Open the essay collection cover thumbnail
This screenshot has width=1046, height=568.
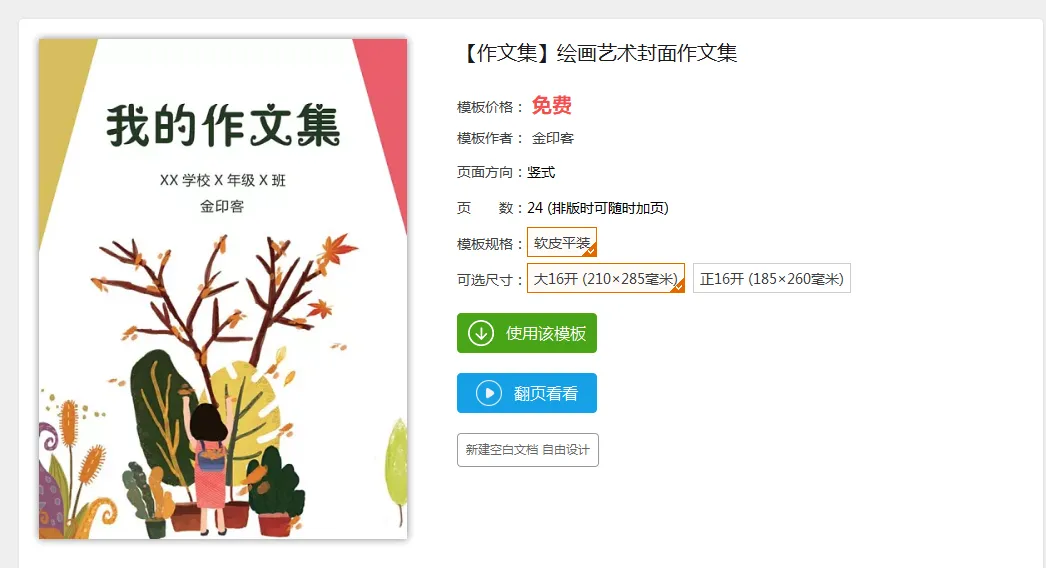(x=223, y=288)
